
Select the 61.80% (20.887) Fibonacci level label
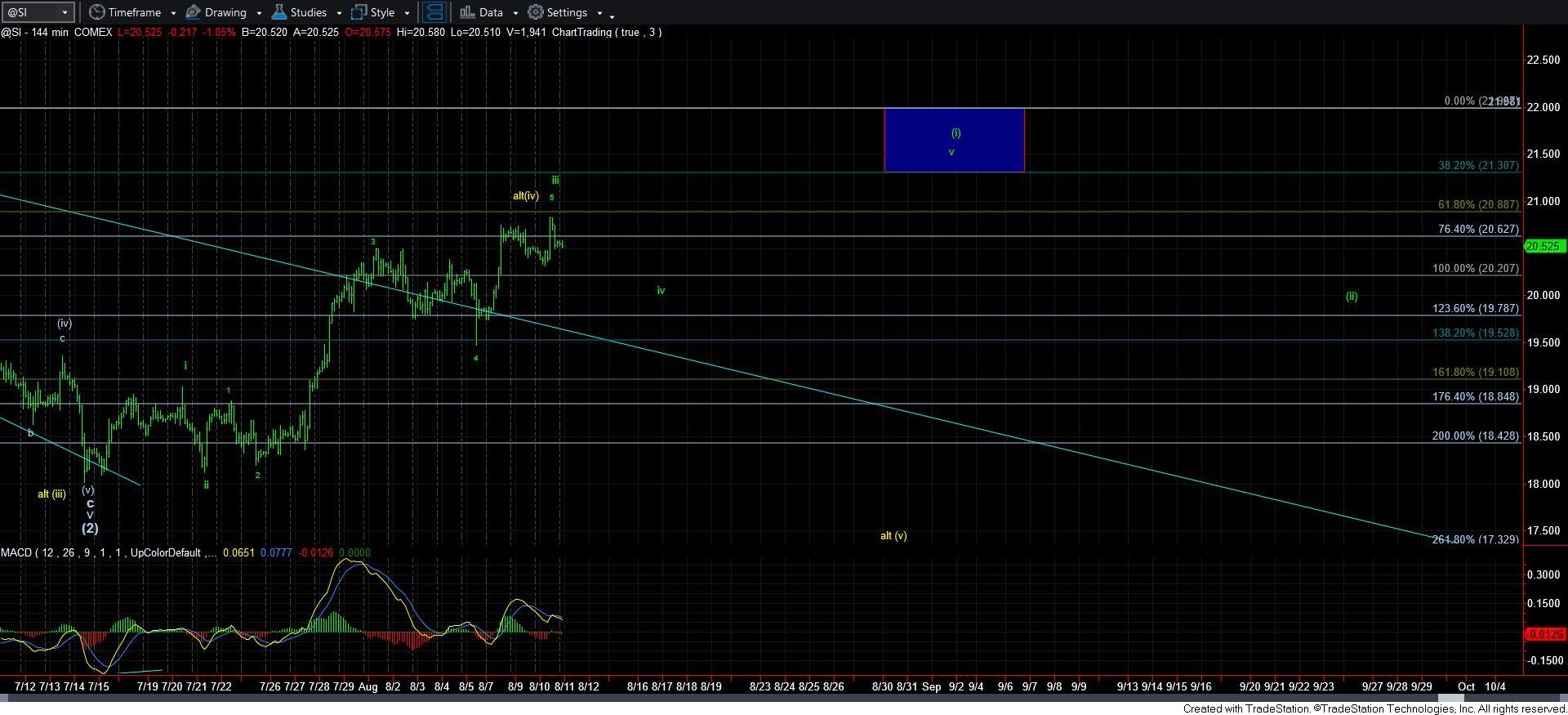pyautogui.click(x=1478, y=205)
